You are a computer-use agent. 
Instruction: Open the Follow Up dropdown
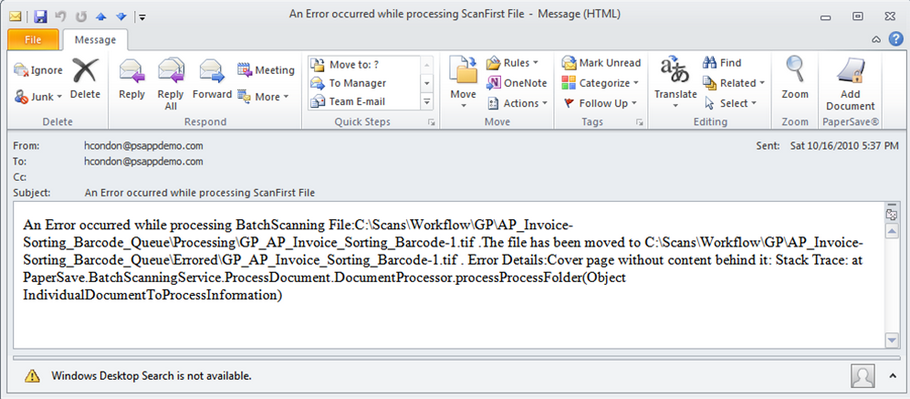(x=600, y=103)
